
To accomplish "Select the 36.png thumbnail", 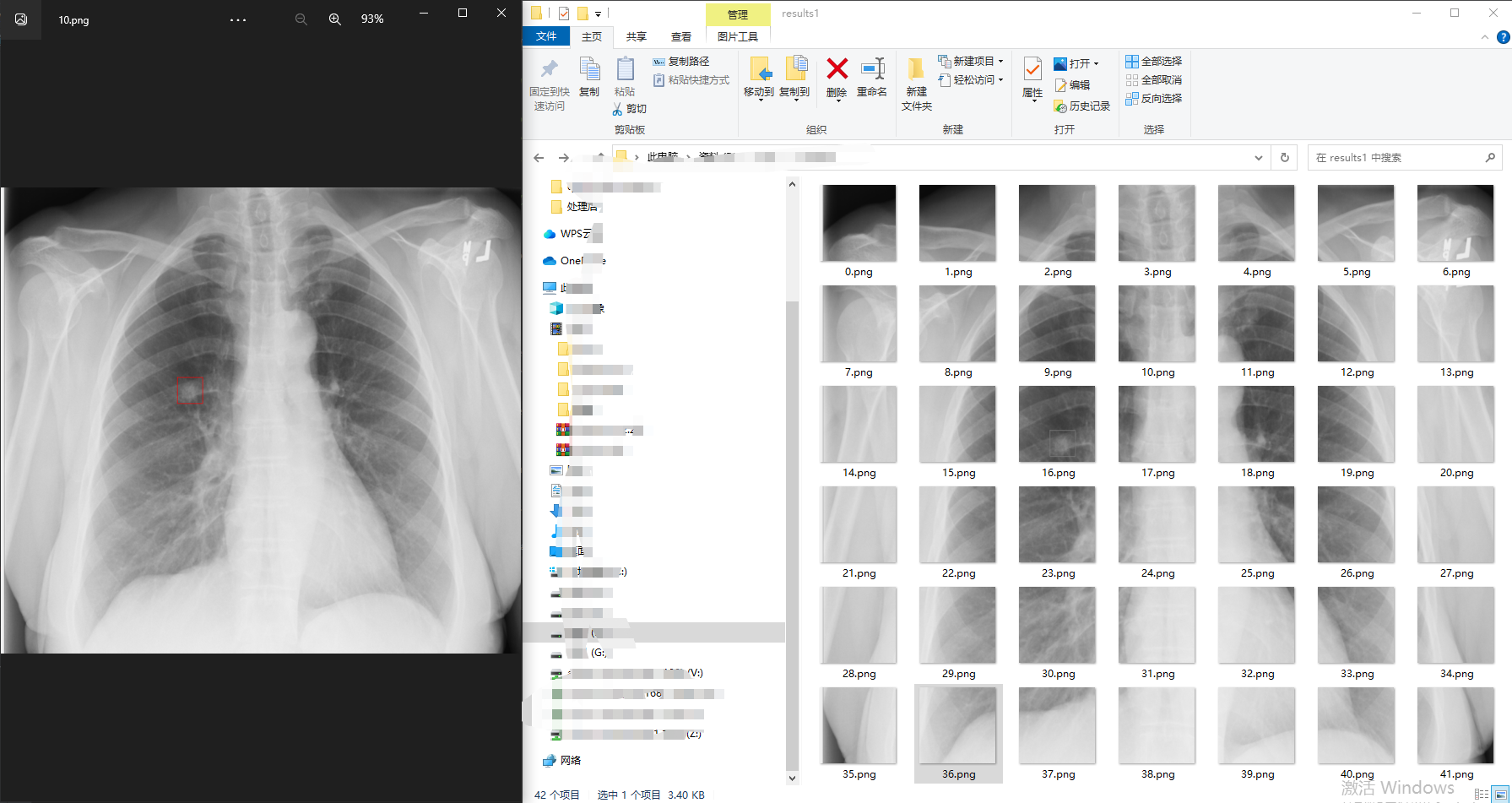I will point(958,733).
